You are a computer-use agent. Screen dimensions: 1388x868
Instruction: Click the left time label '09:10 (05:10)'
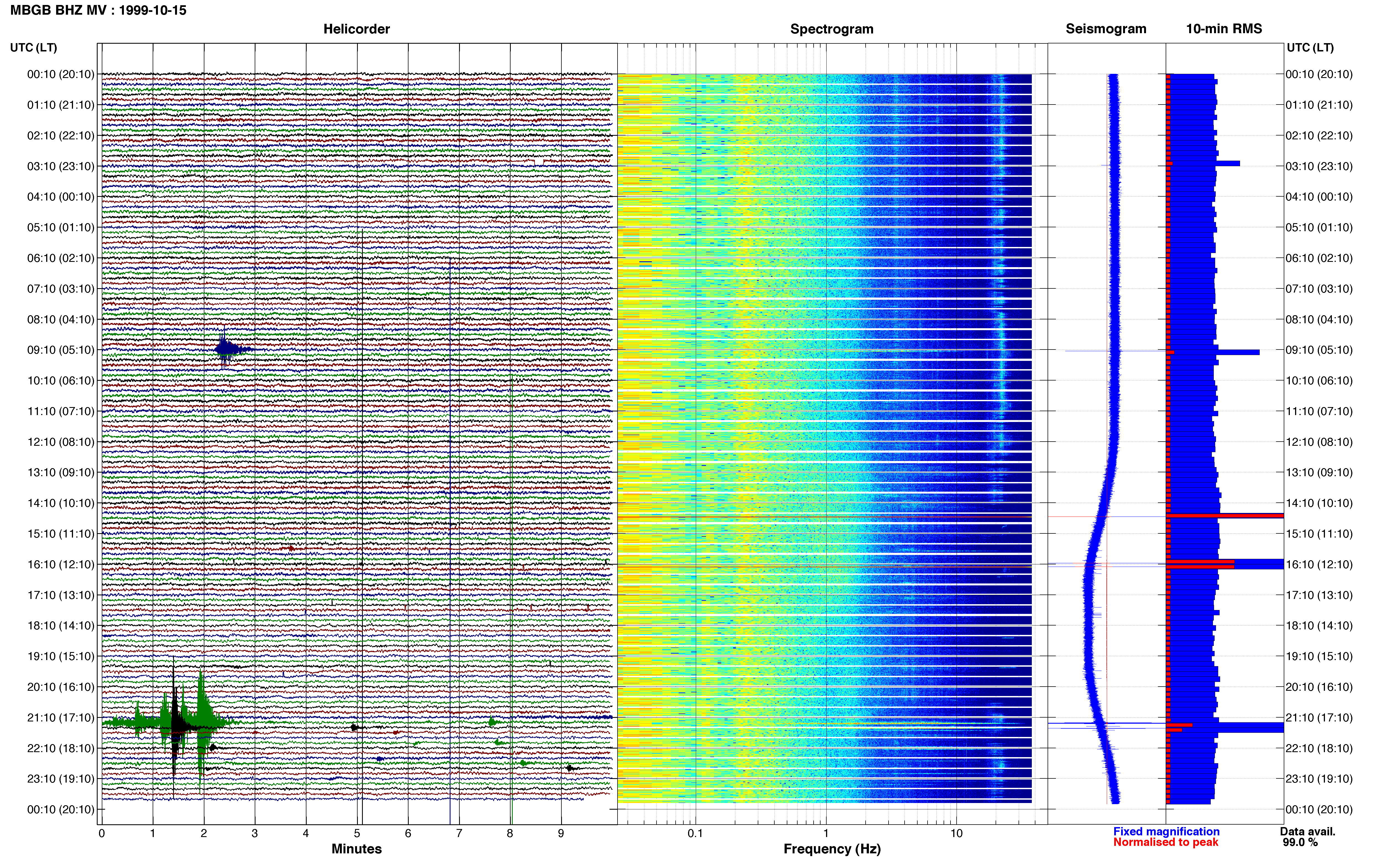60,350
